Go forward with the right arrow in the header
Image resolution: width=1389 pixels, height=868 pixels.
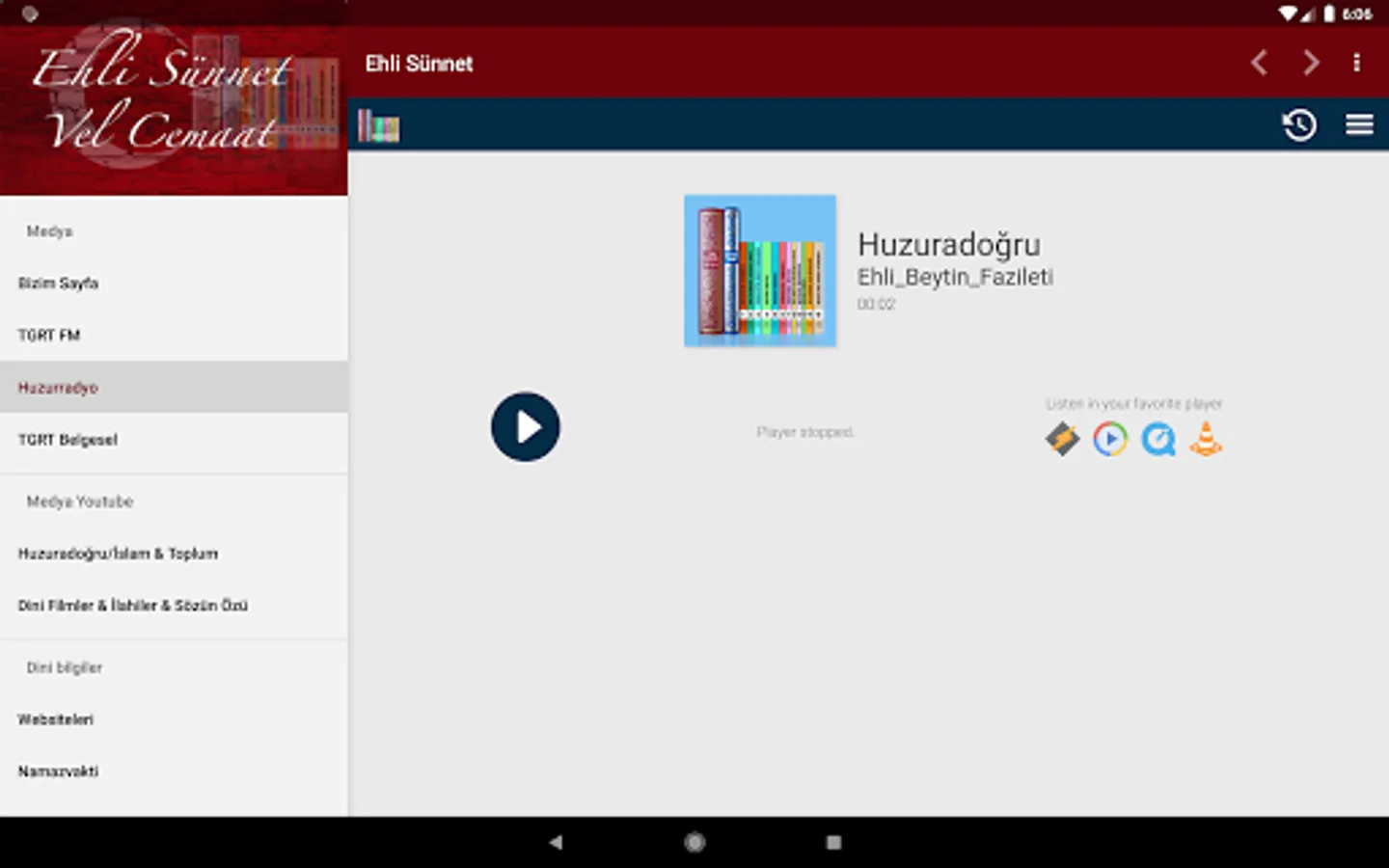click(1310, 63)
